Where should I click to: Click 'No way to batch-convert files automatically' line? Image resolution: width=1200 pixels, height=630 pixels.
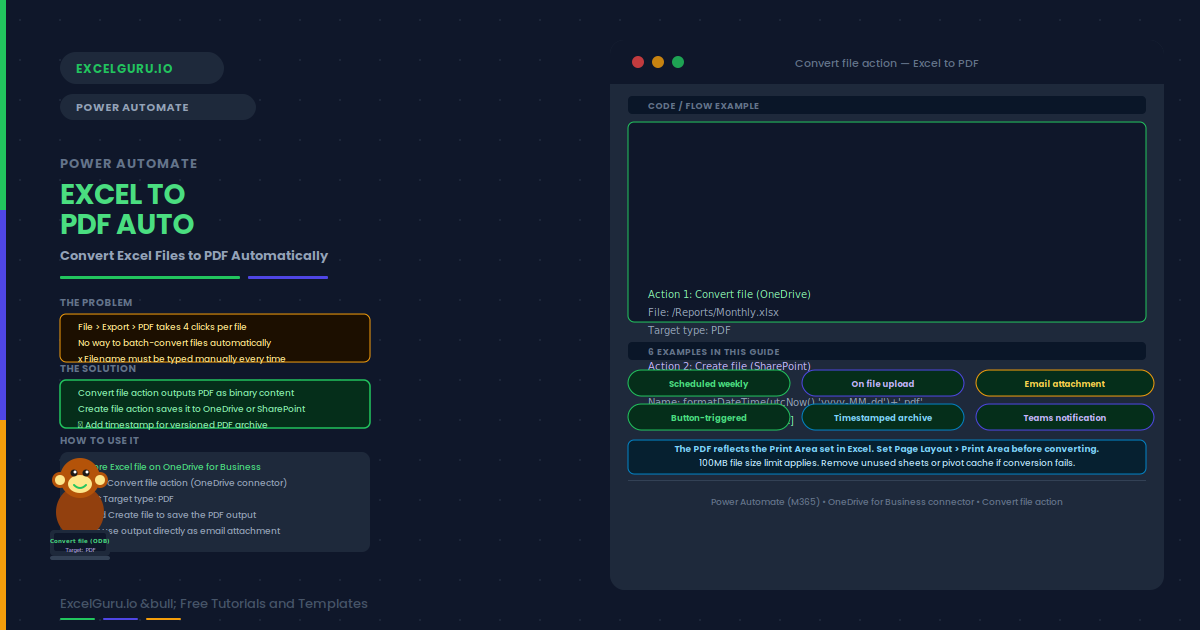pyautogui.click(x=174, y=342)
